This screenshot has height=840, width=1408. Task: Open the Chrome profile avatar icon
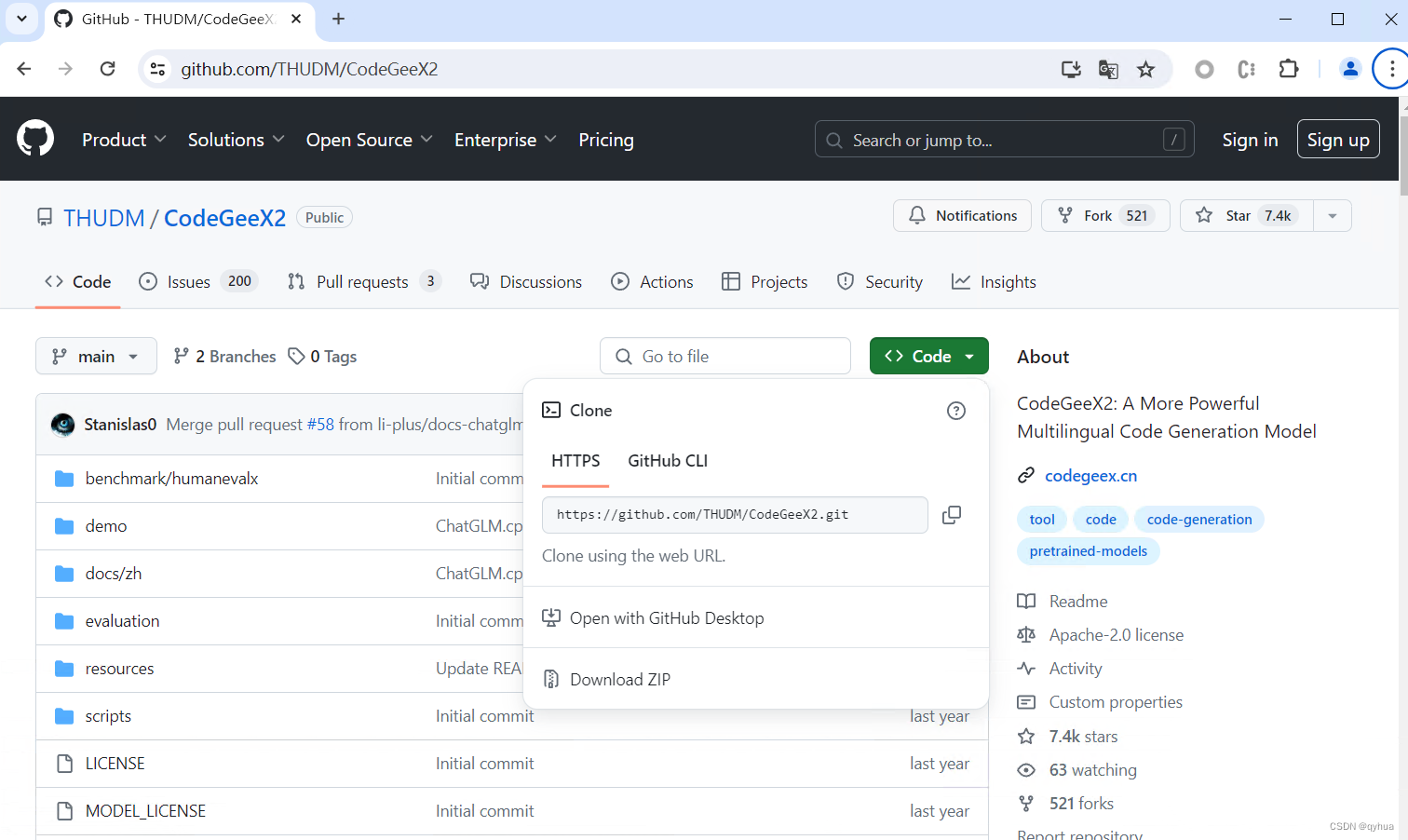pos(1349,69)
